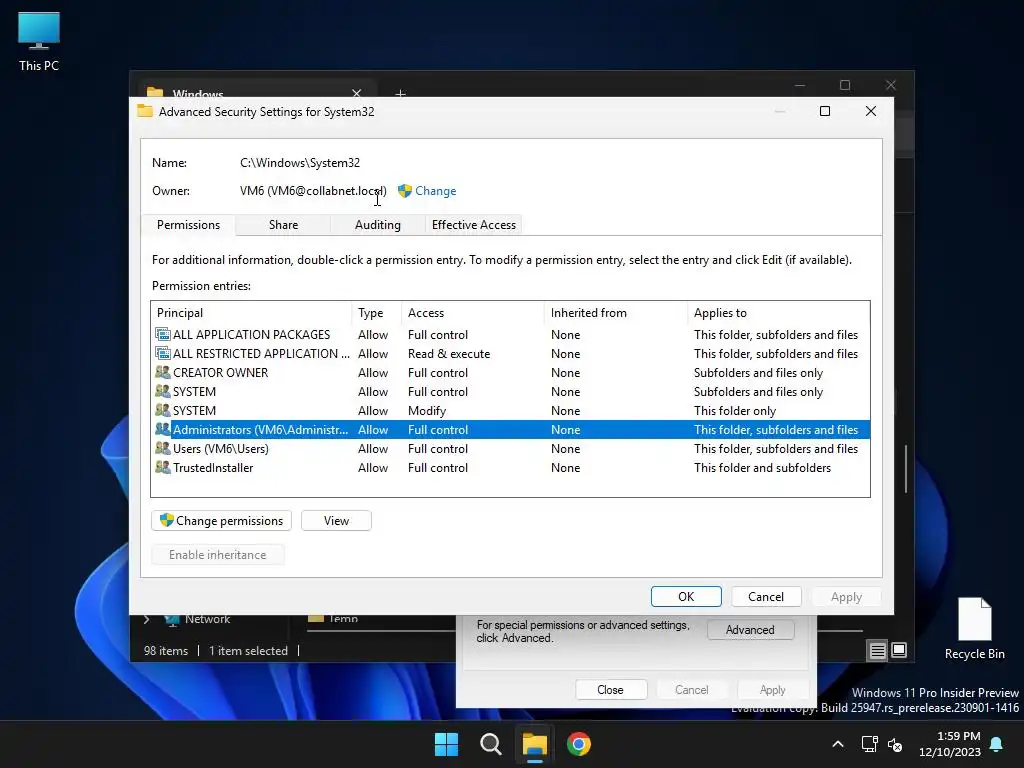Open the muted volume tray icon
1024x768 pixels.
tap(895, 744)
